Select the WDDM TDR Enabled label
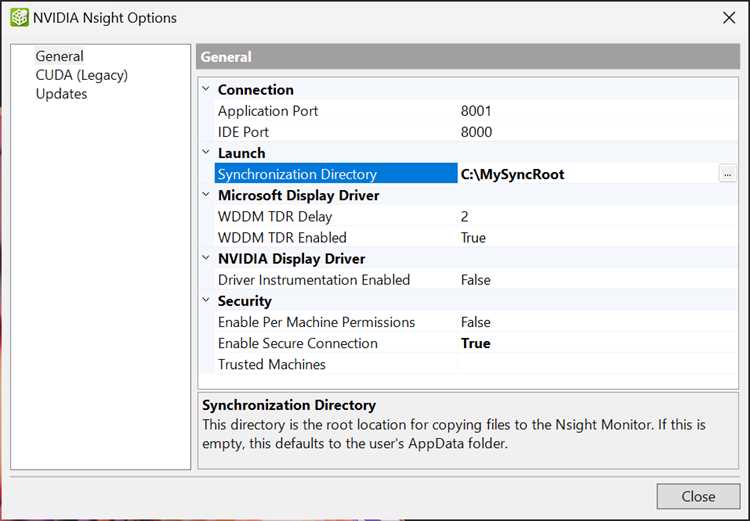Viewport: 750px width, 521px height. click(282, 238)
